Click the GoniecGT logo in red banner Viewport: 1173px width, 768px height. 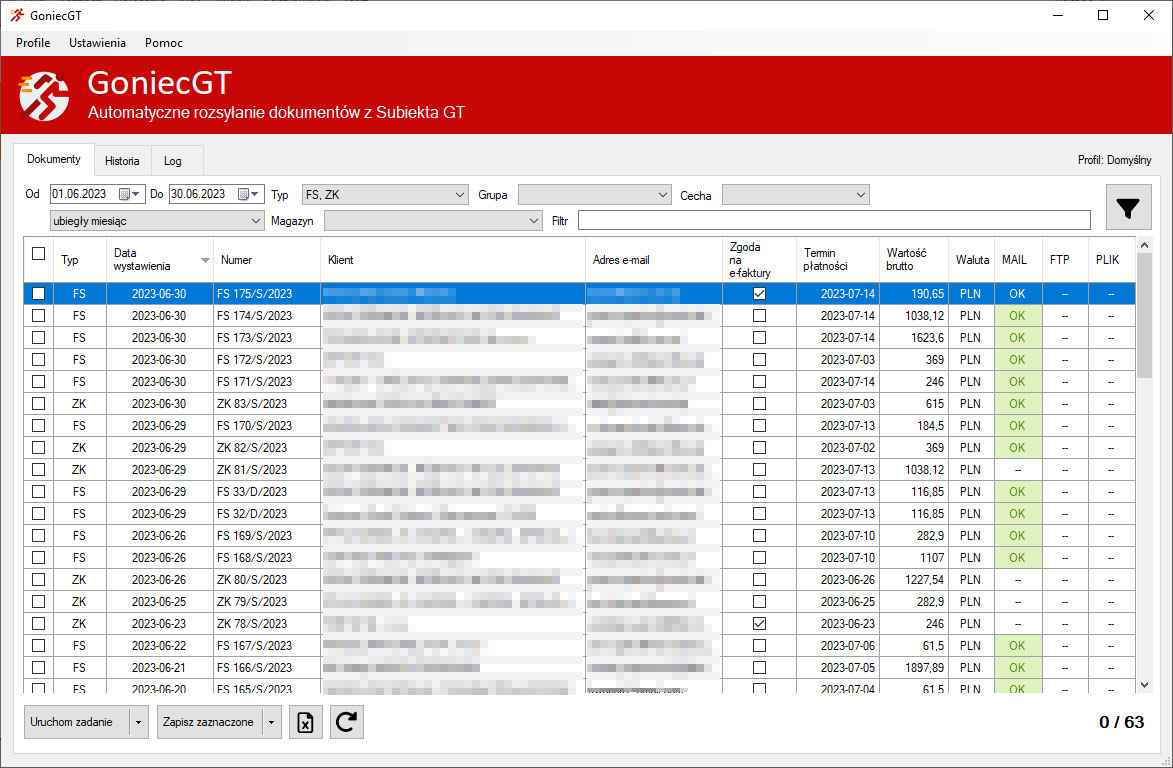(43, 96)
